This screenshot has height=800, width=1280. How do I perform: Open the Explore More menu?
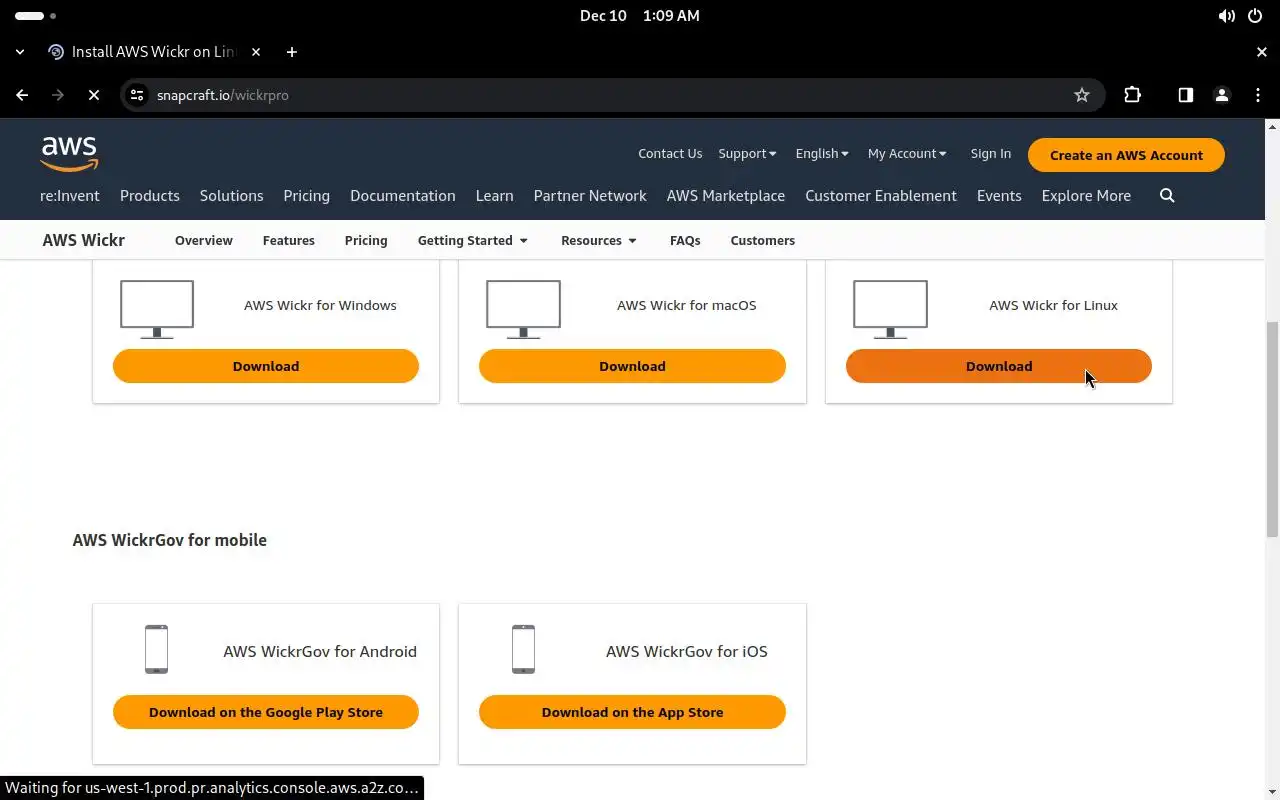click(1086, 196)
